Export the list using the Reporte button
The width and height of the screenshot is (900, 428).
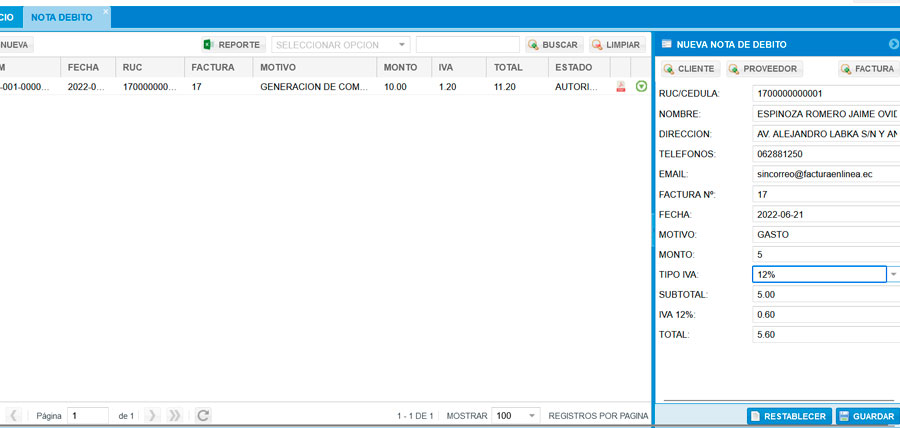[232, 45]
